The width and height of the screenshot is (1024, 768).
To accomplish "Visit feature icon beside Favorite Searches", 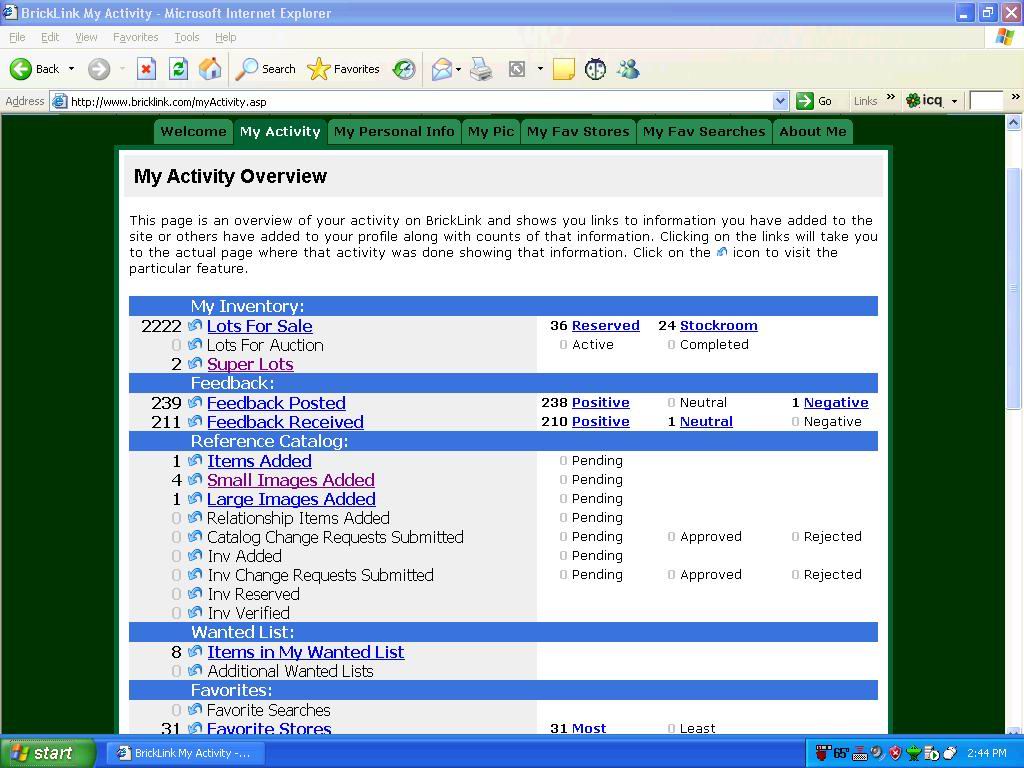I will (195, 709).
